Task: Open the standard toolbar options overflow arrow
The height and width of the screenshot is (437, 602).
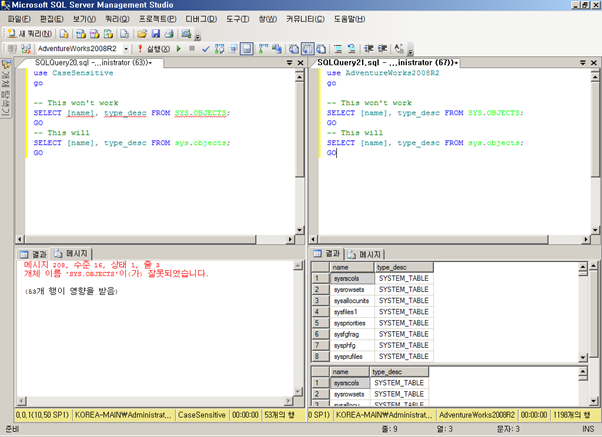Action: tap(197, 37)
